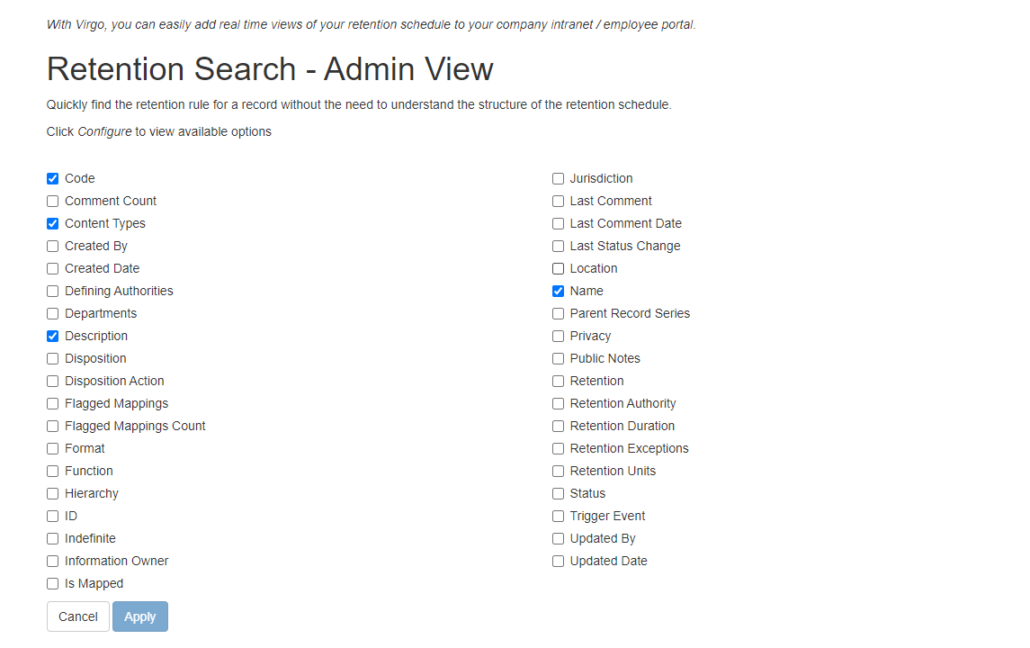
Task: Uncheck the Code checkbox
Action: tap(52, 178)
